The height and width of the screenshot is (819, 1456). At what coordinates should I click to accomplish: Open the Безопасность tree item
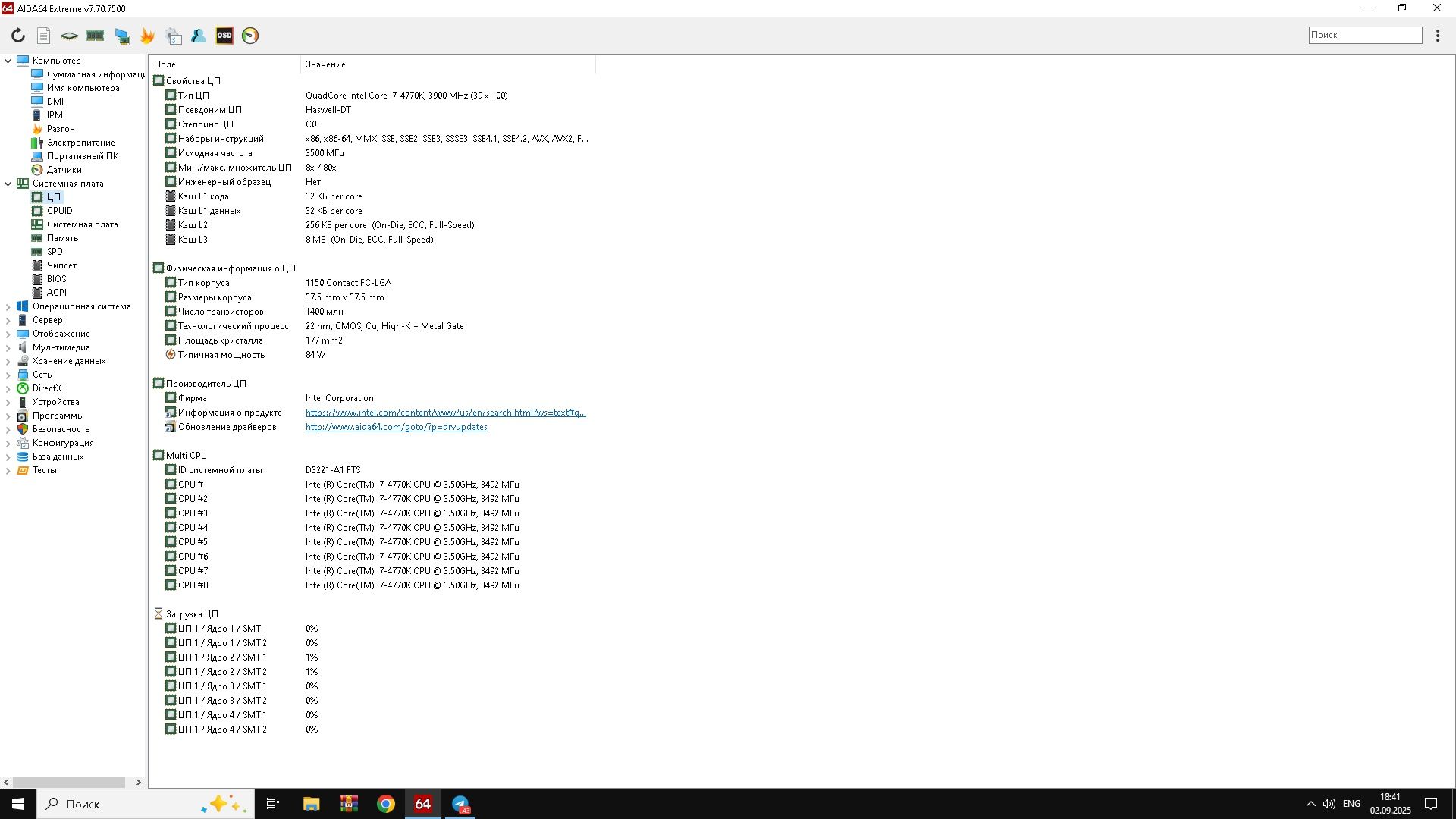tap(53, 429)
